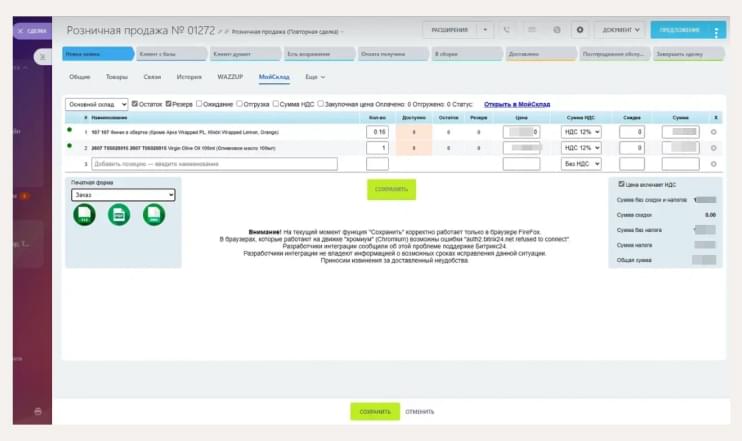Click Наименование column header
The height and width of the screenshot is (441, 742).
click(109, 117)
